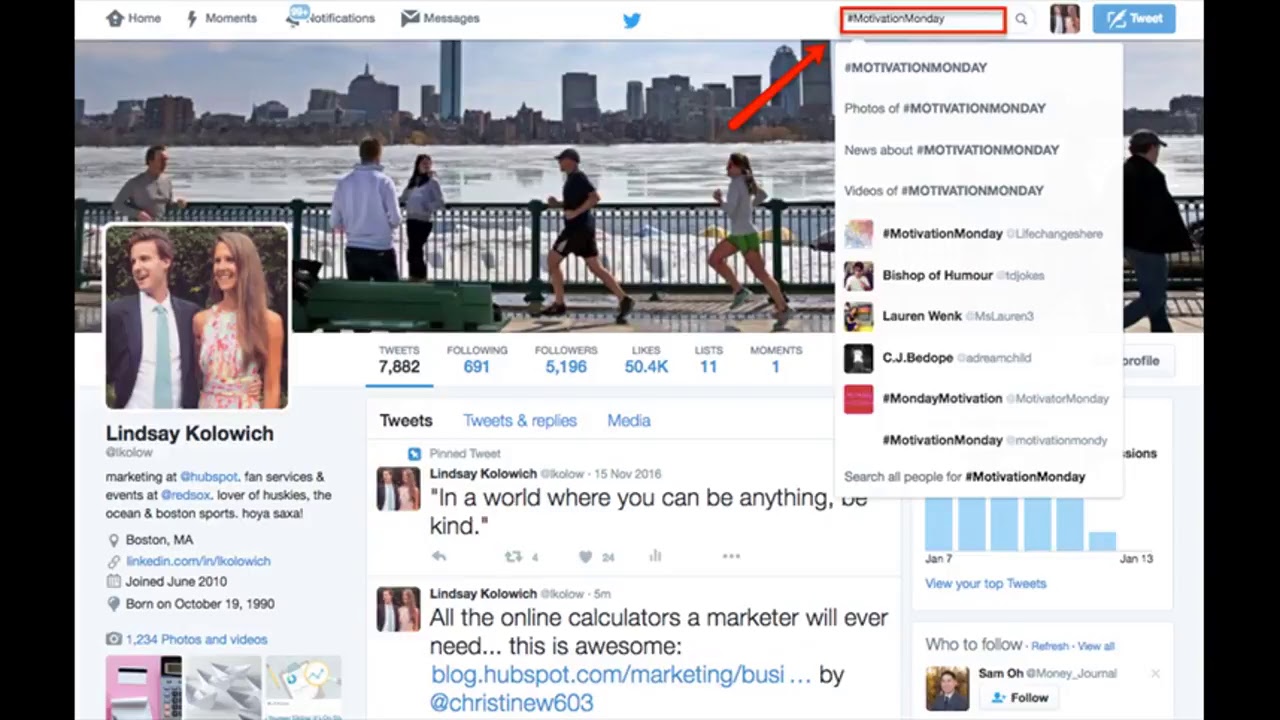View pinned tweet activity analytics icon
Screen dimensions: 1280x720
[656, 557]
